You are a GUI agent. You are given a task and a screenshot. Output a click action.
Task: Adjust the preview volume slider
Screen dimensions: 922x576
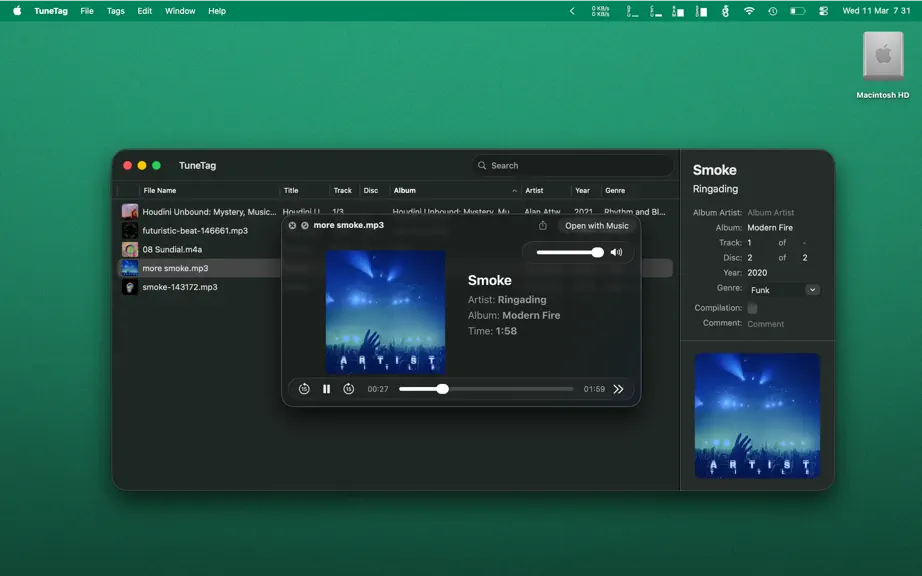coord(570,252)
